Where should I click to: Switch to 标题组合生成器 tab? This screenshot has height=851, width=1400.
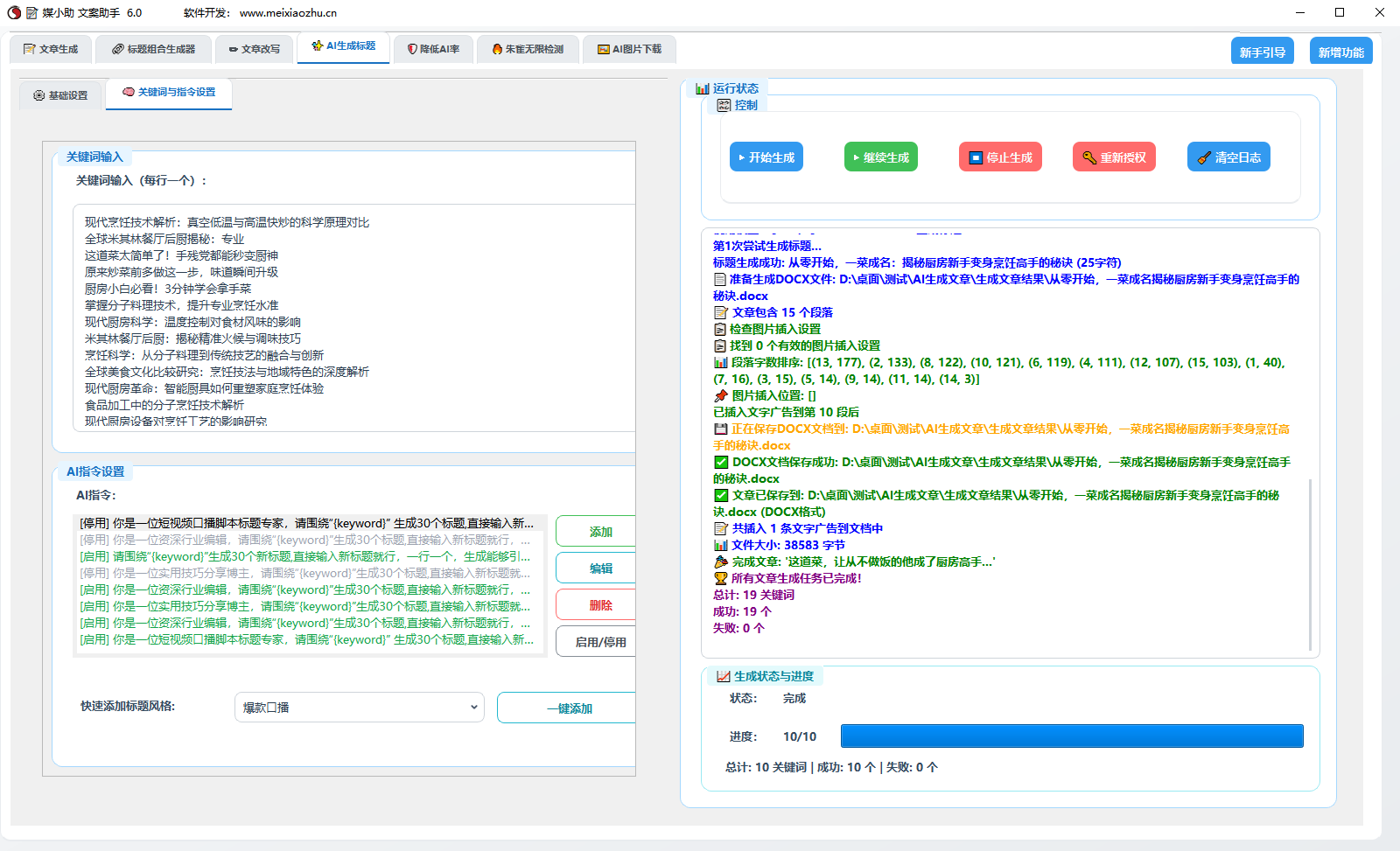(153, 49)
